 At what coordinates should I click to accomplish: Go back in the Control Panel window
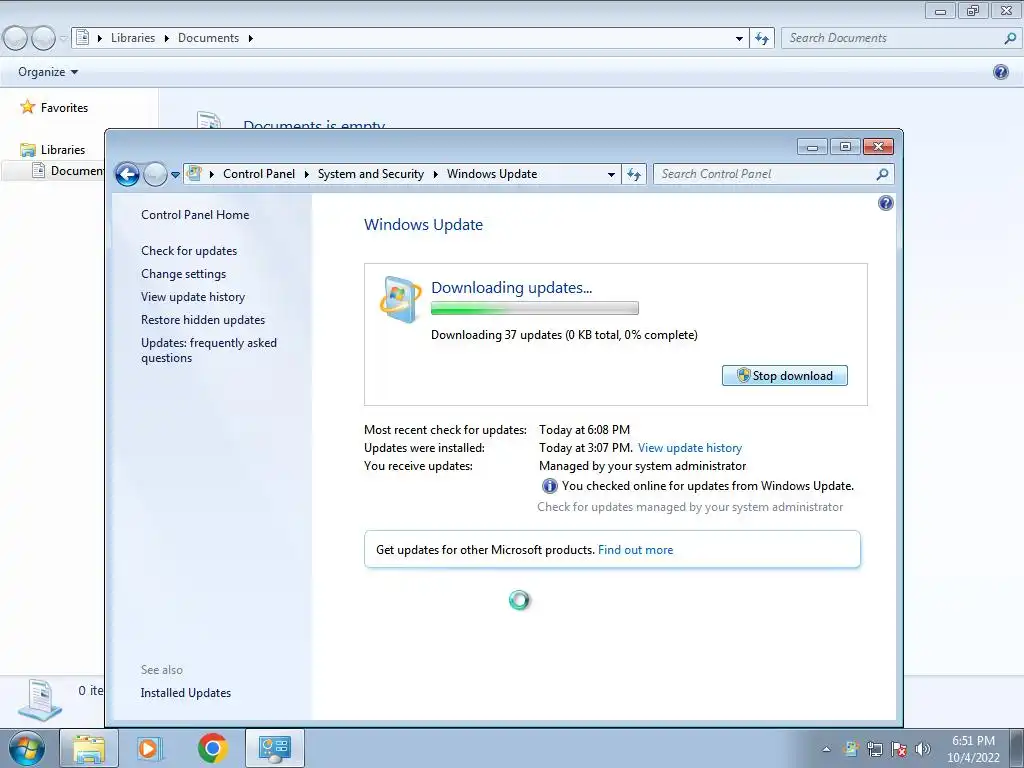coord(127,174)
